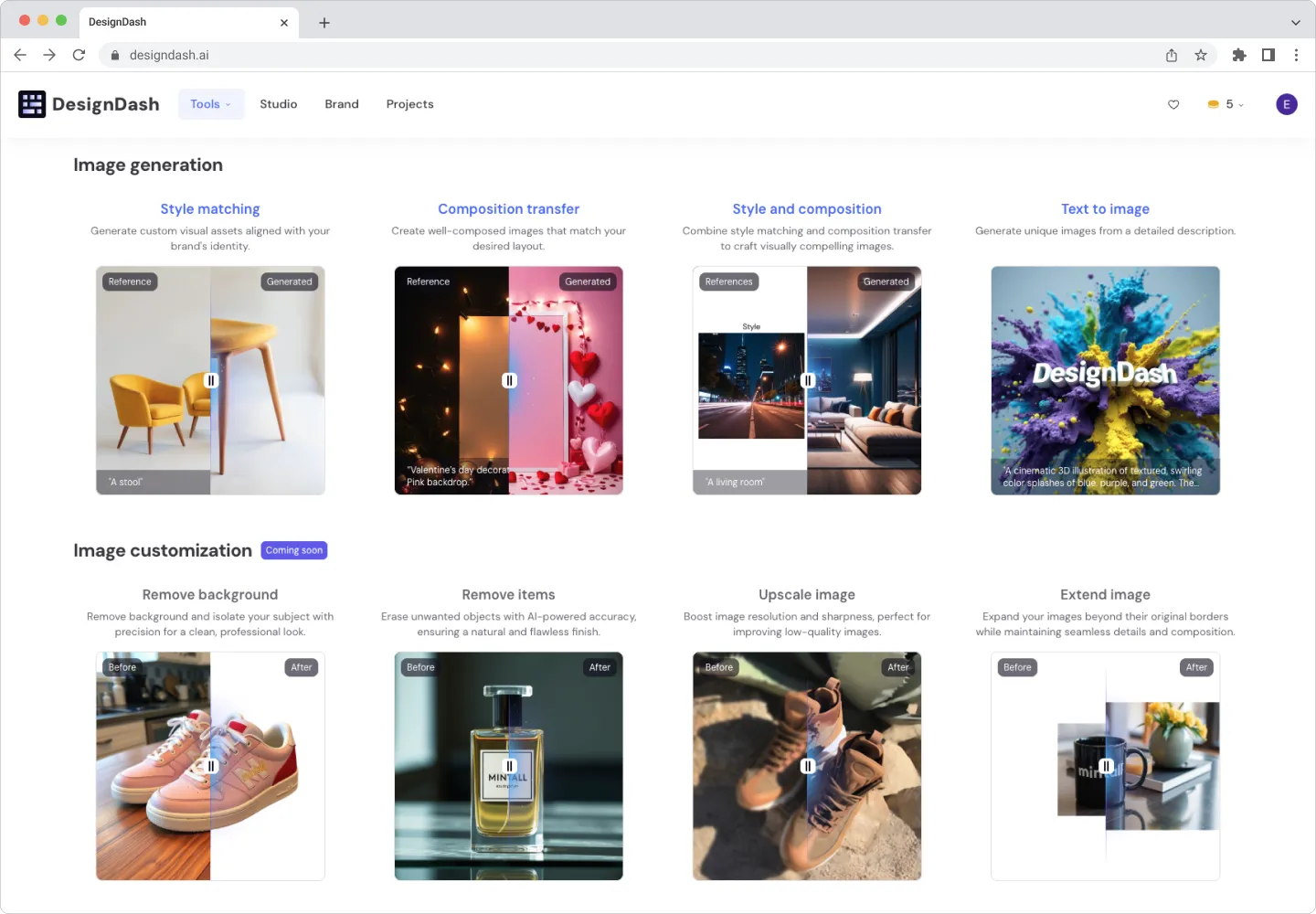Bookmark this page with the star icon
The image size is (1316, 914).
click(x=1201, y=55)
